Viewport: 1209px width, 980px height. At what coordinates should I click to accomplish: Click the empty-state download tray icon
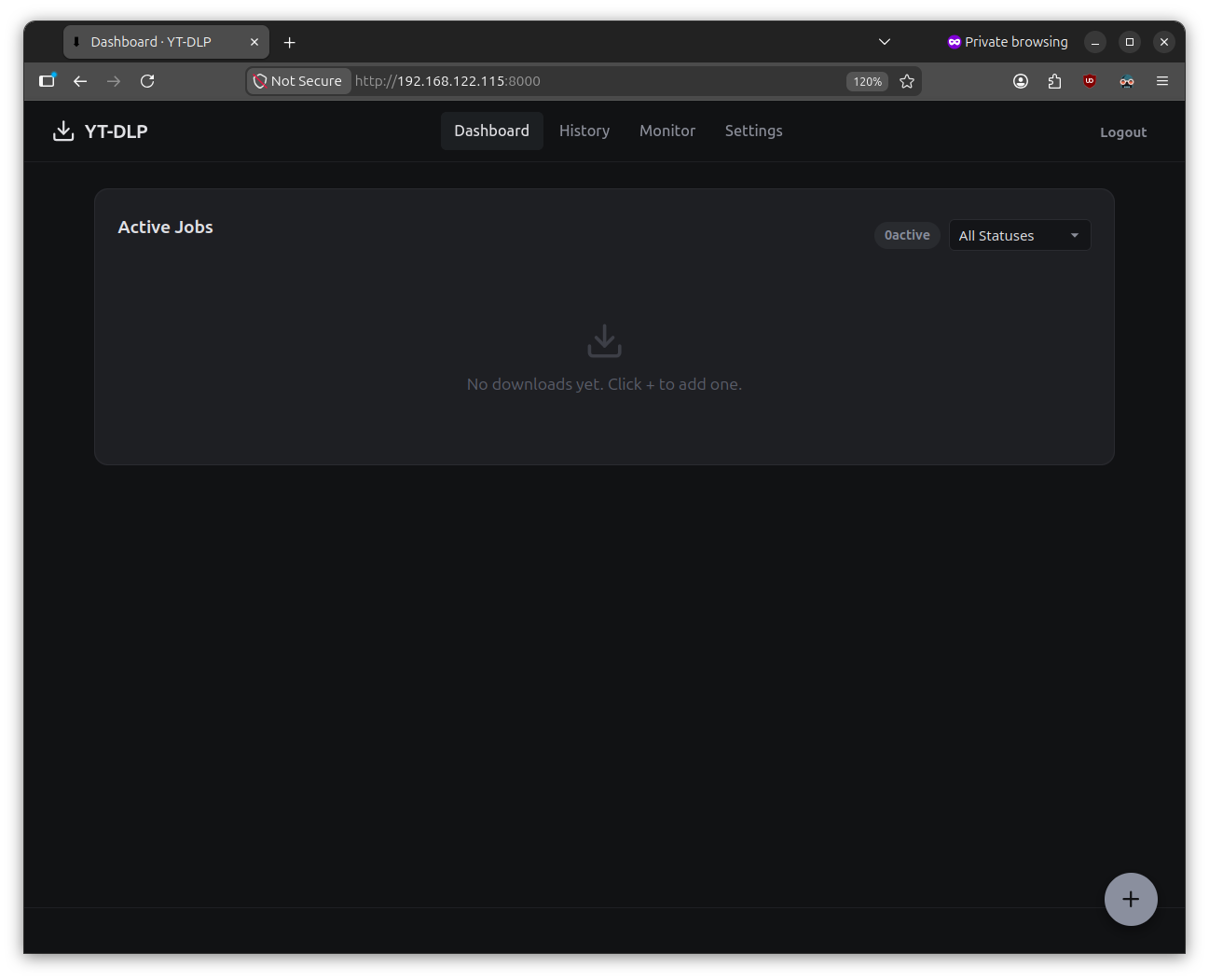tap(604, 341)
